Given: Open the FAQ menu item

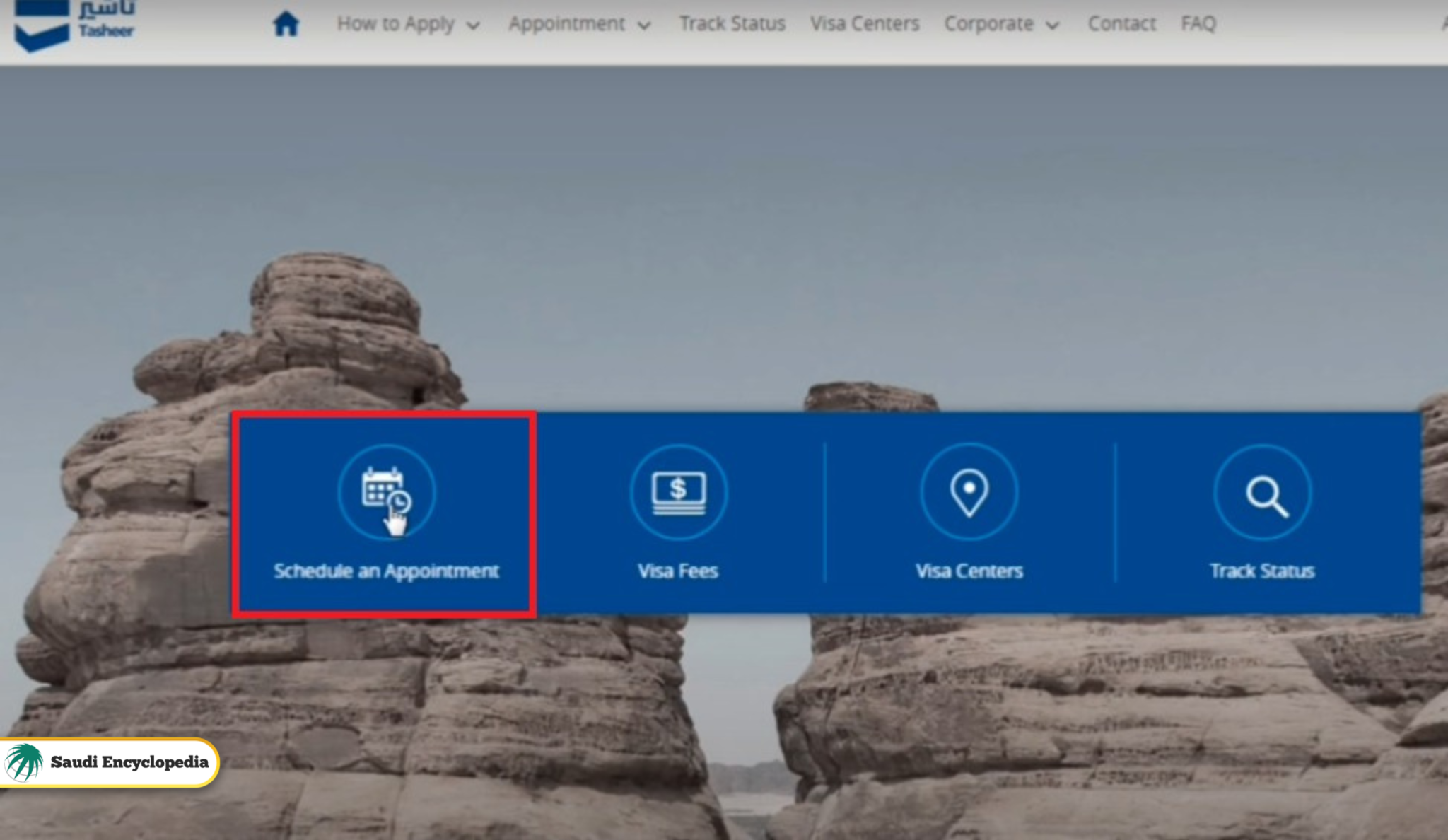Looking at the screenshot, I should coord(1198,24).
